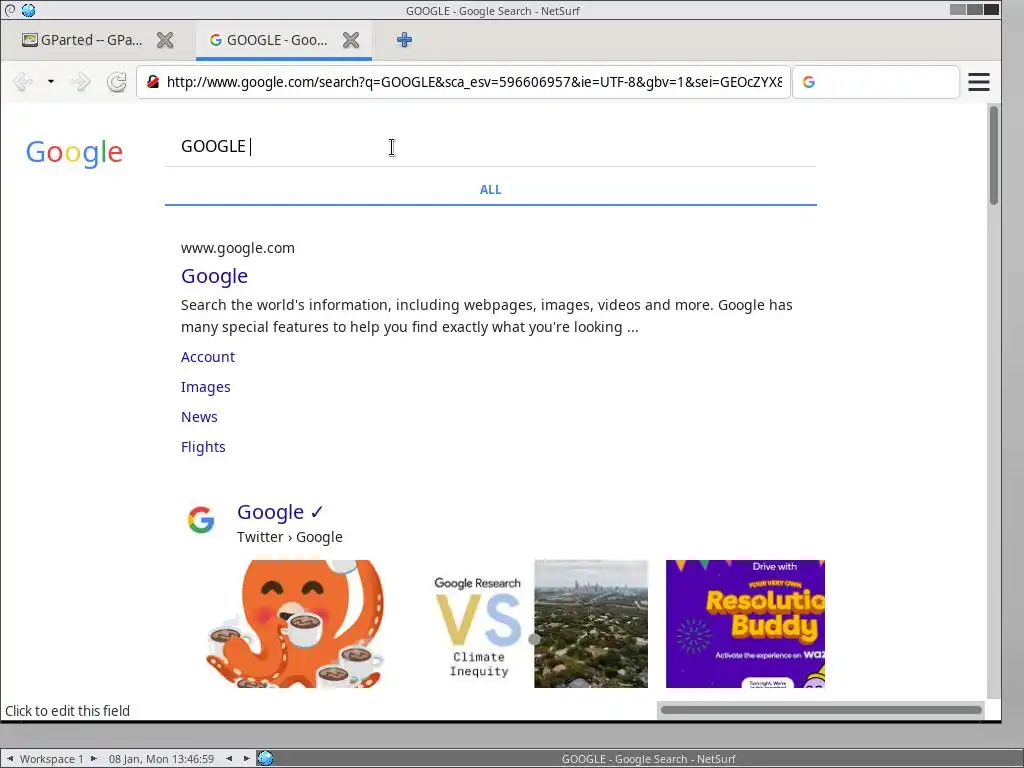Open the hamburger menu
This screenshot has height=768, width=1024.
(x=978, y=82)
